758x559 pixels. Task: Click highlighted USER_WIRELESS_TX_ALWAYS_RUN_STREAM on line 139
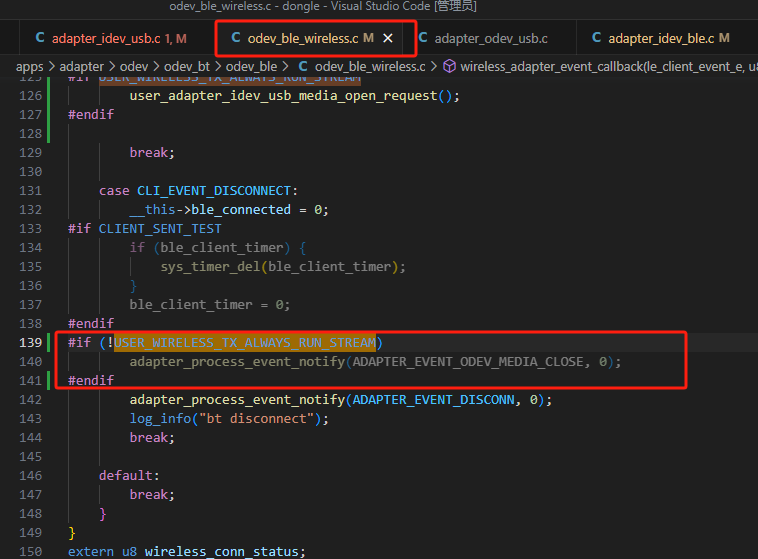coord(245,342)
